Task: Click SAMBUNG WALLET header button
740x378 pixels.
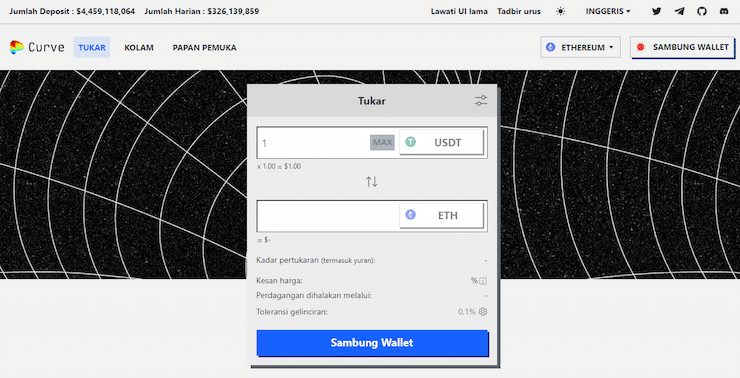Action: (x=682, y=47)
